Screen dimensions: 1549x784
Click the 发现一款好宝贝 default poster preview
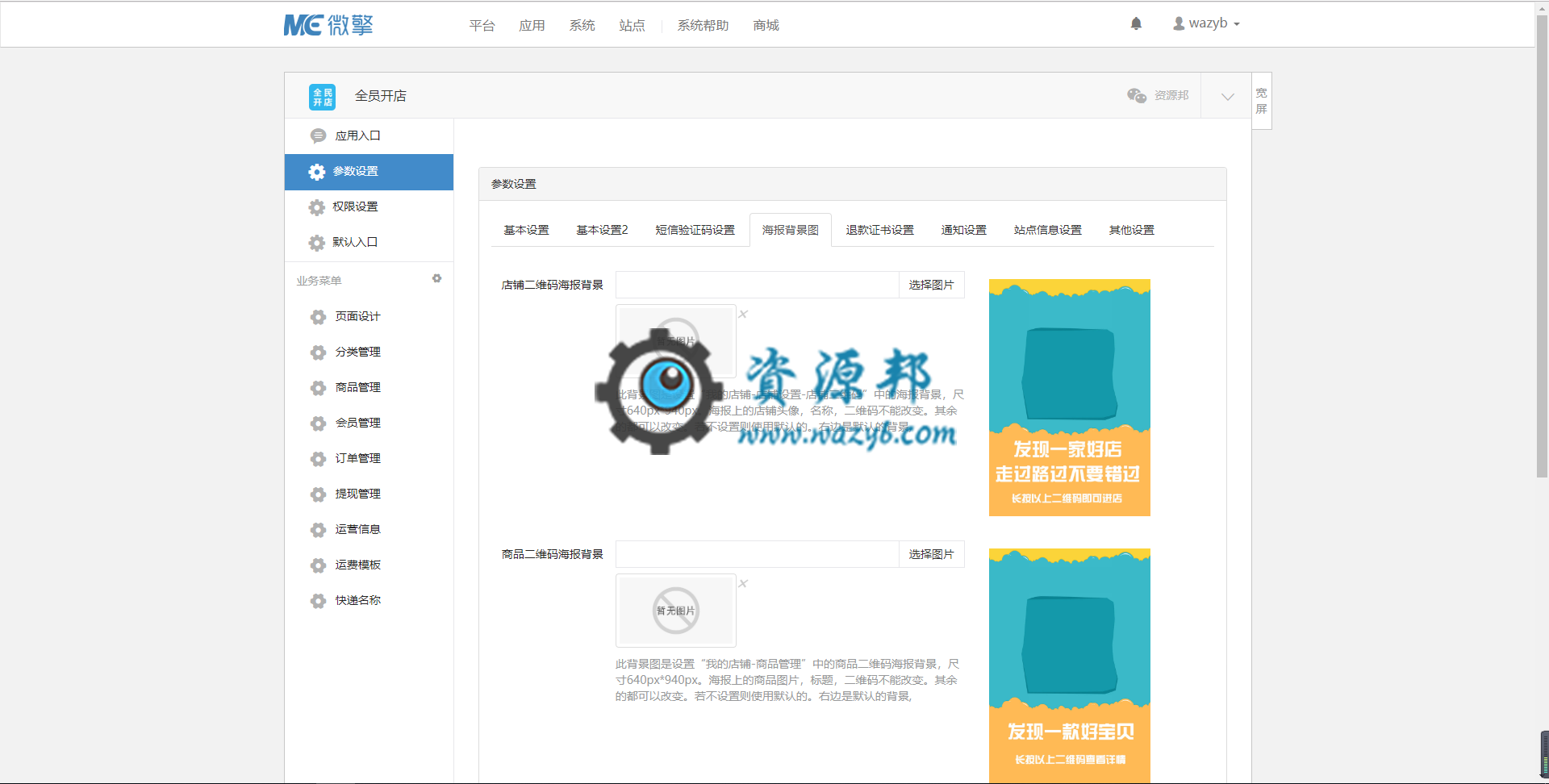pyautogui.click(x=1070, y=666)
